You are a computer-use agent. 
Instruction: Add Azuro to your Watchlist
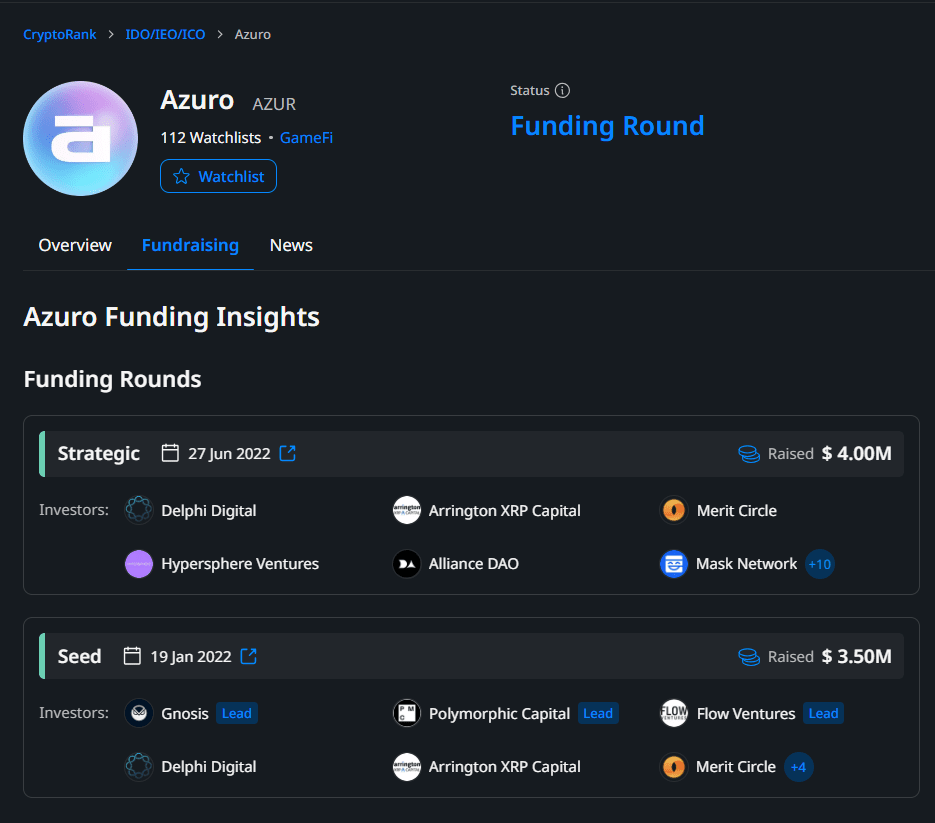pyautogui.click(x=218, y=176)
